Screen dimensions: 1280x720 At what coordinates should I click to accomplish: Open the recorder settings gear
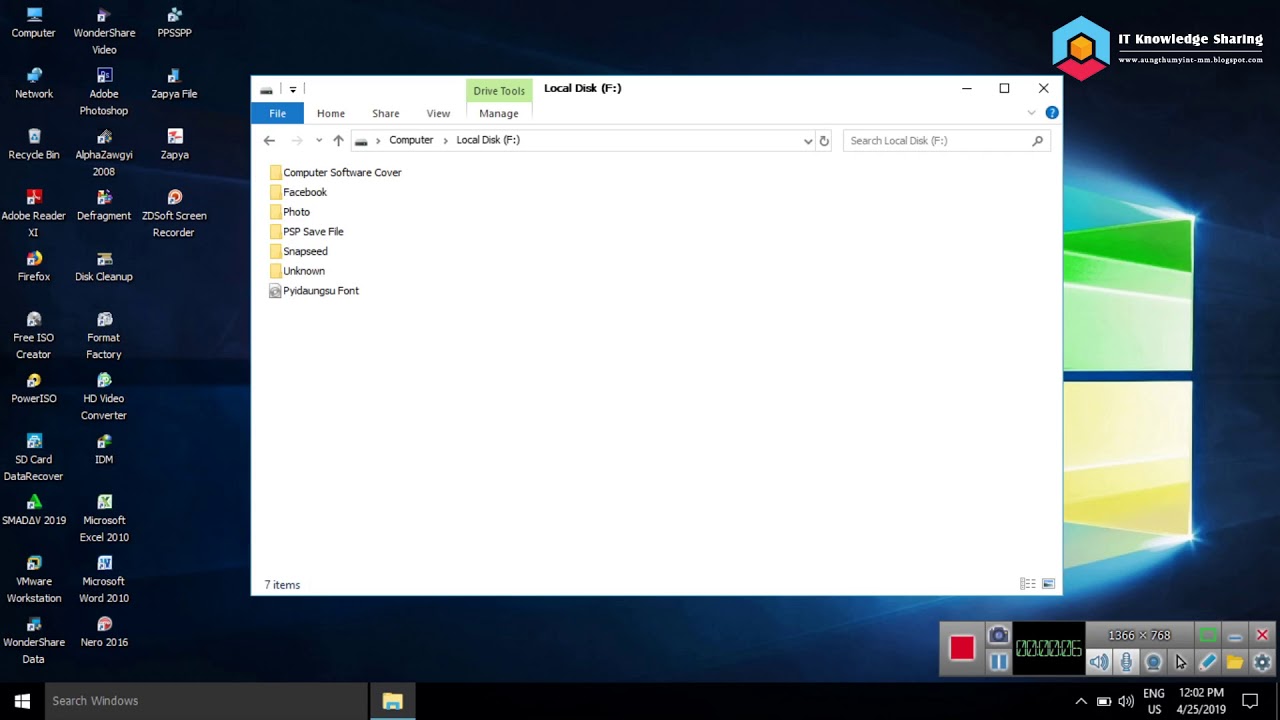(x=1262, y=662)
